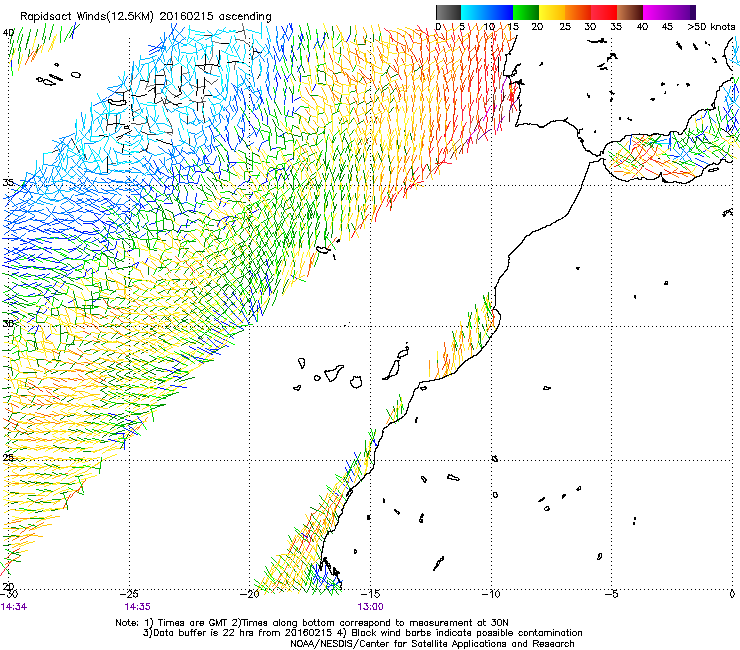Click the gray 0-5 knots color segment

point(448,12)
